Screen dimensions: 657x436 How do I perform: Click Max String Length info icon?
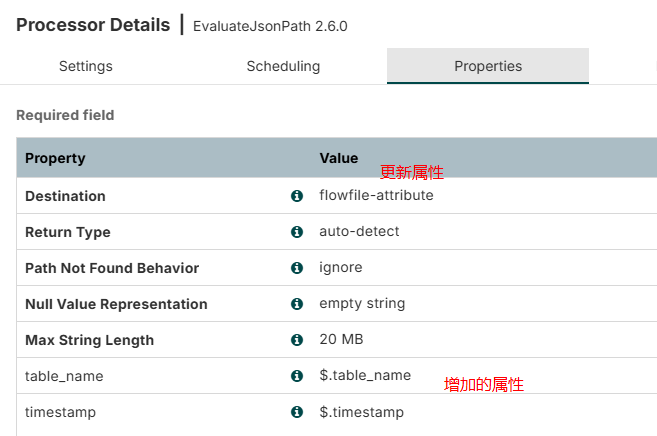click(296, 340)
